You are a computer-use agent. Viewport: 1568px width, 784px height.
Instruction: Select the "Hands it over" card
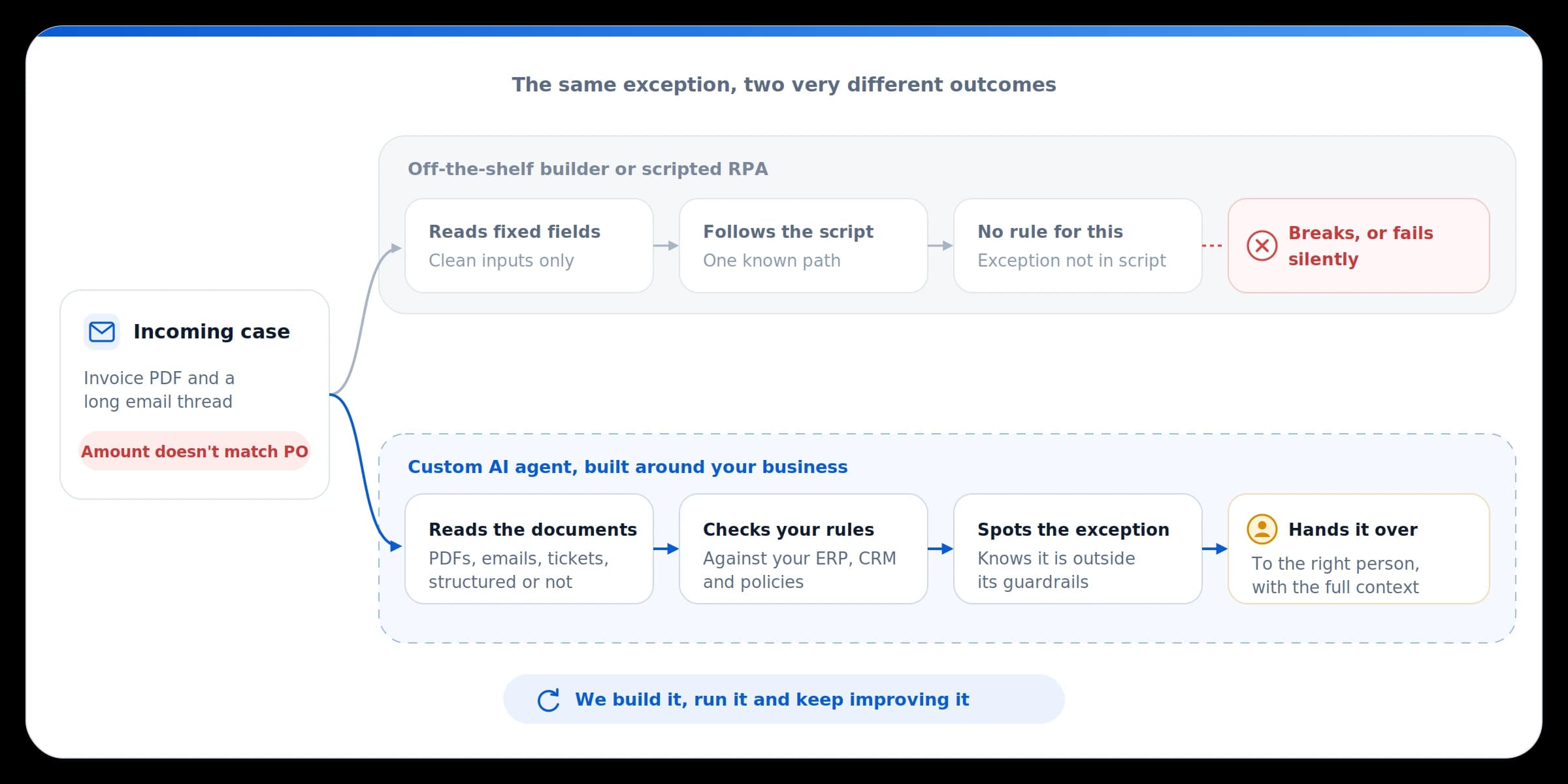click(x=1359, y=549)
